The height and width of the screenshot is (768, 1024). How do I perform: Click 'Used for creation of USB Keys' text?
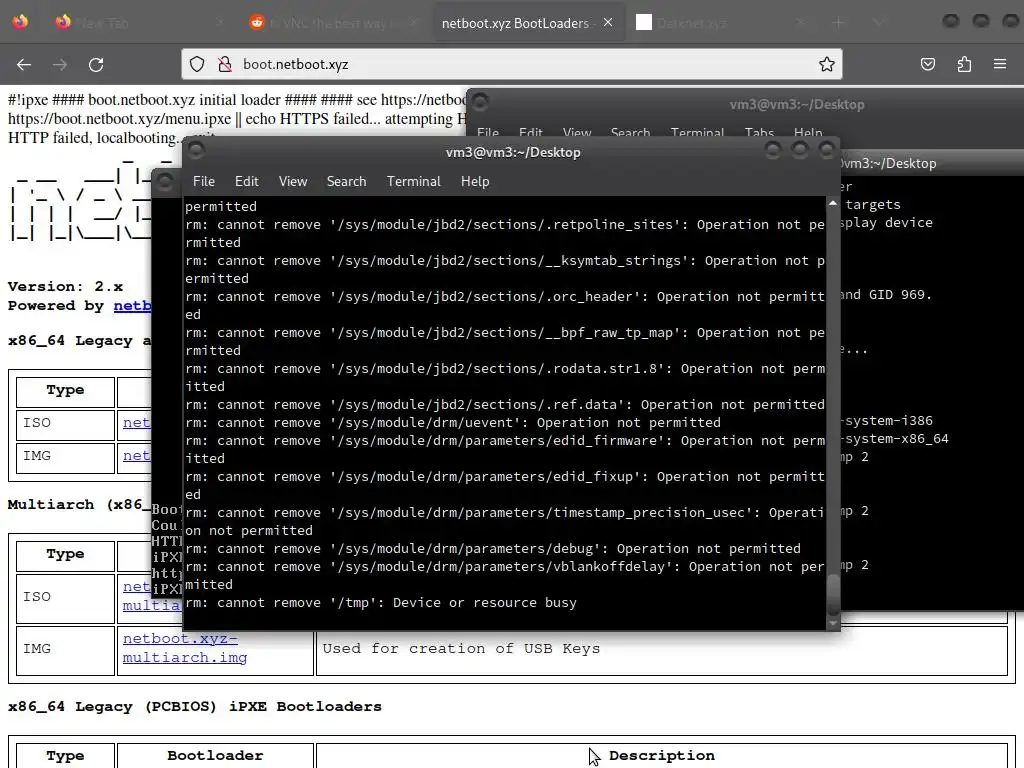[x=461, y=648]
